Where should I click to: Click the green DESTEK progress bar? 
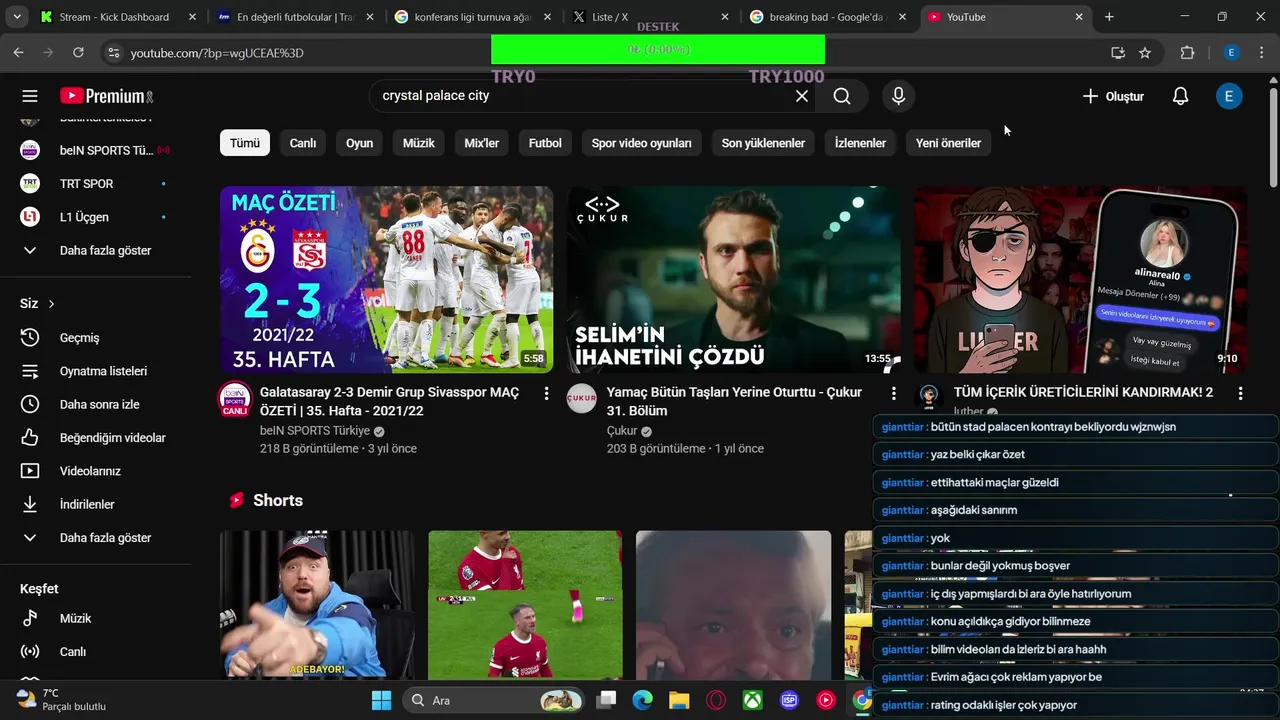click(658, 49)
